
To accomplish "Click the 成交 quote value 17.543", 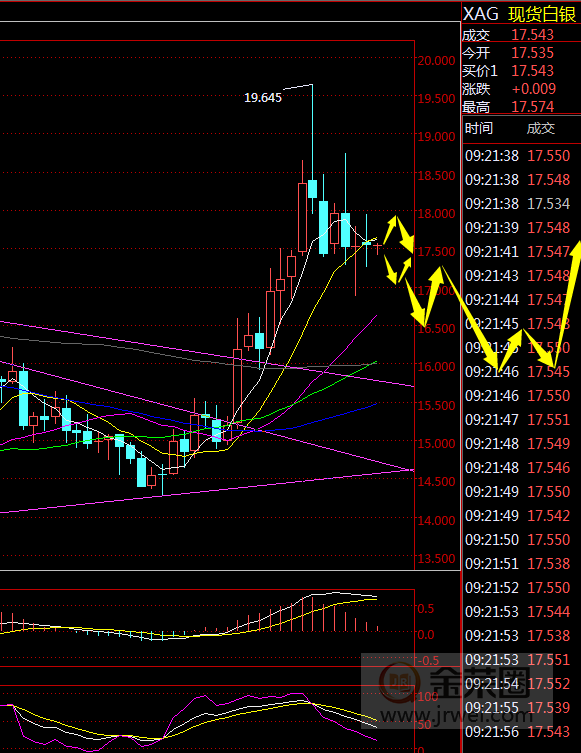I will (532, 35).
